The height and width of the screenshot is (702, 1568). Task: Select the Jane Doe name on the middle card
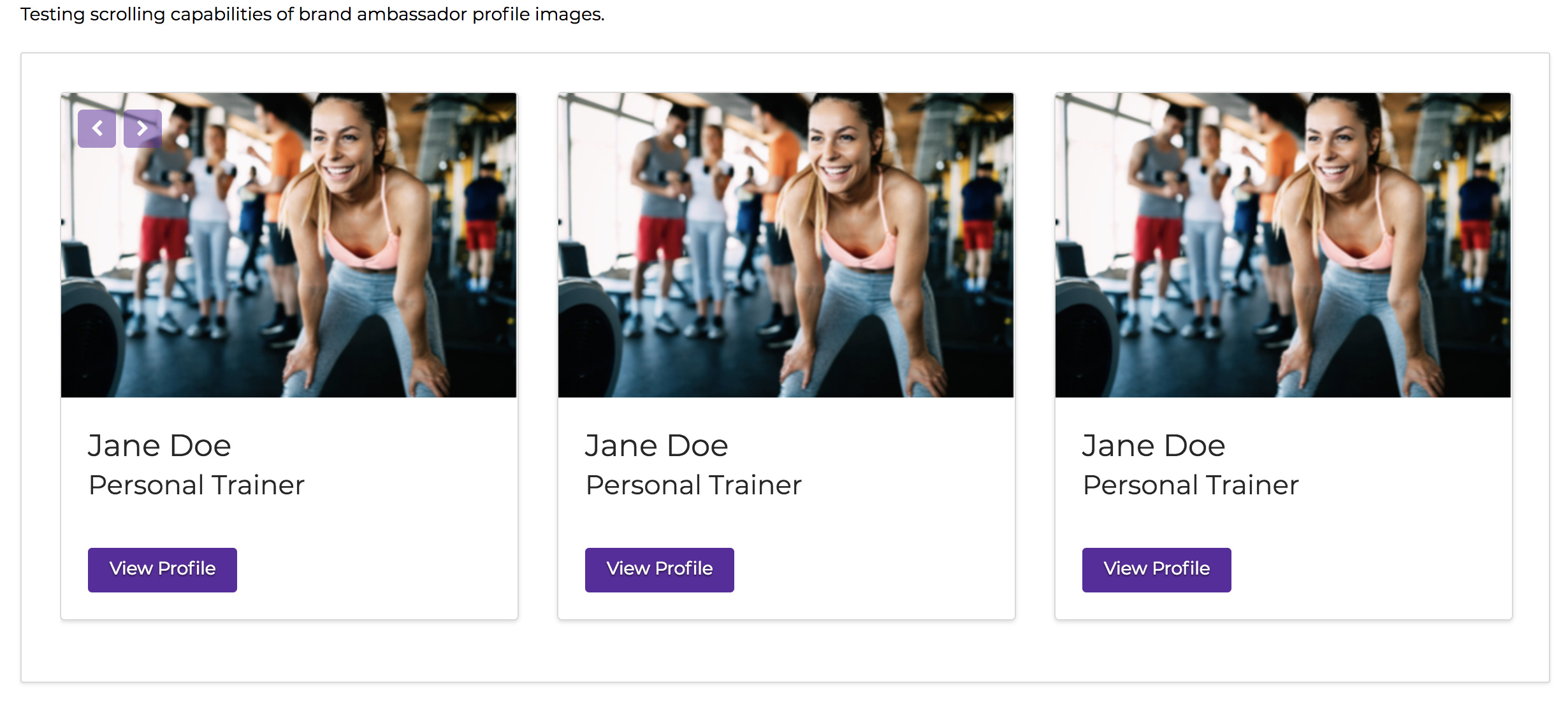coord(657,445)
